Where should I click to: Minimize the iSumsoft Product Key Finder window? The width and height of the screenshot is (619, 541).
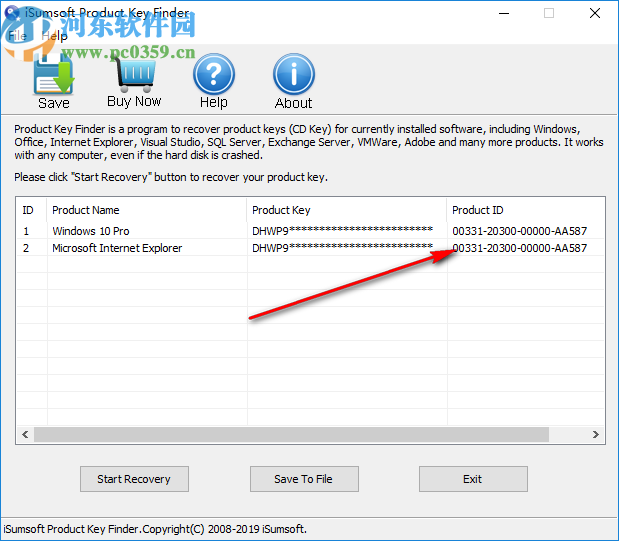(504, 13)
